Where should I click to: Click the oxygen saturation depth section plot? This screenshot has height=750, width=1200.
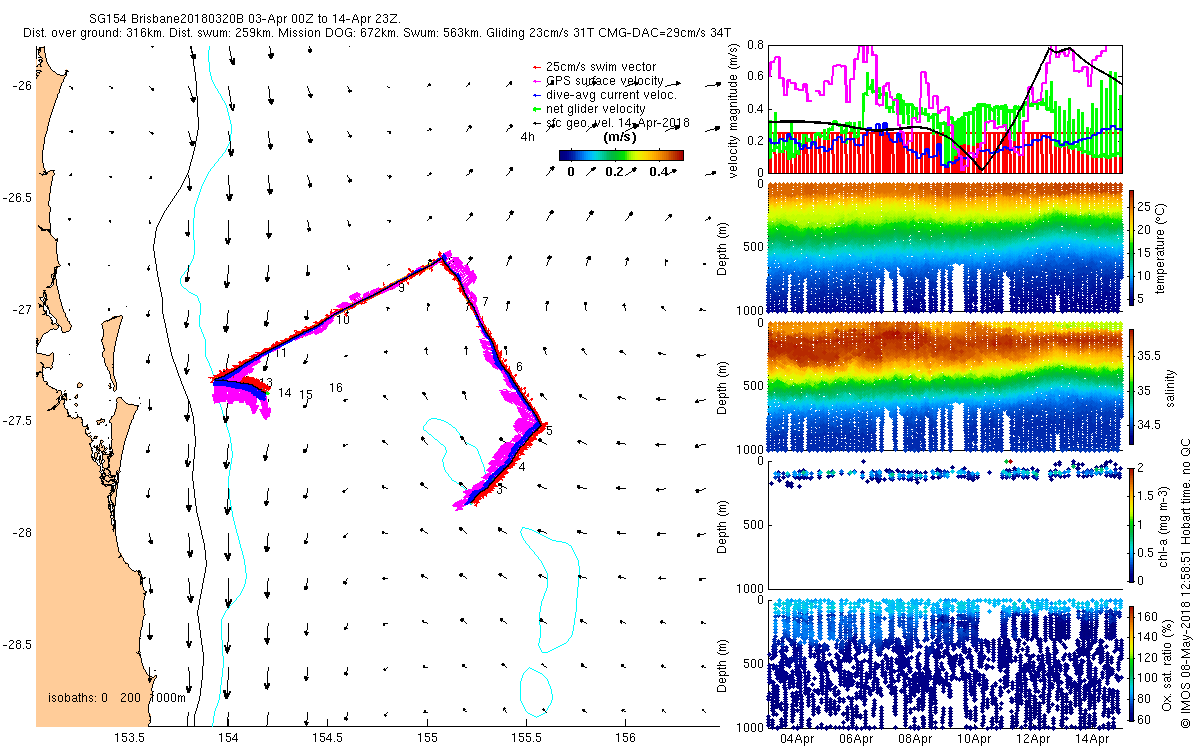tap(945, 664)
